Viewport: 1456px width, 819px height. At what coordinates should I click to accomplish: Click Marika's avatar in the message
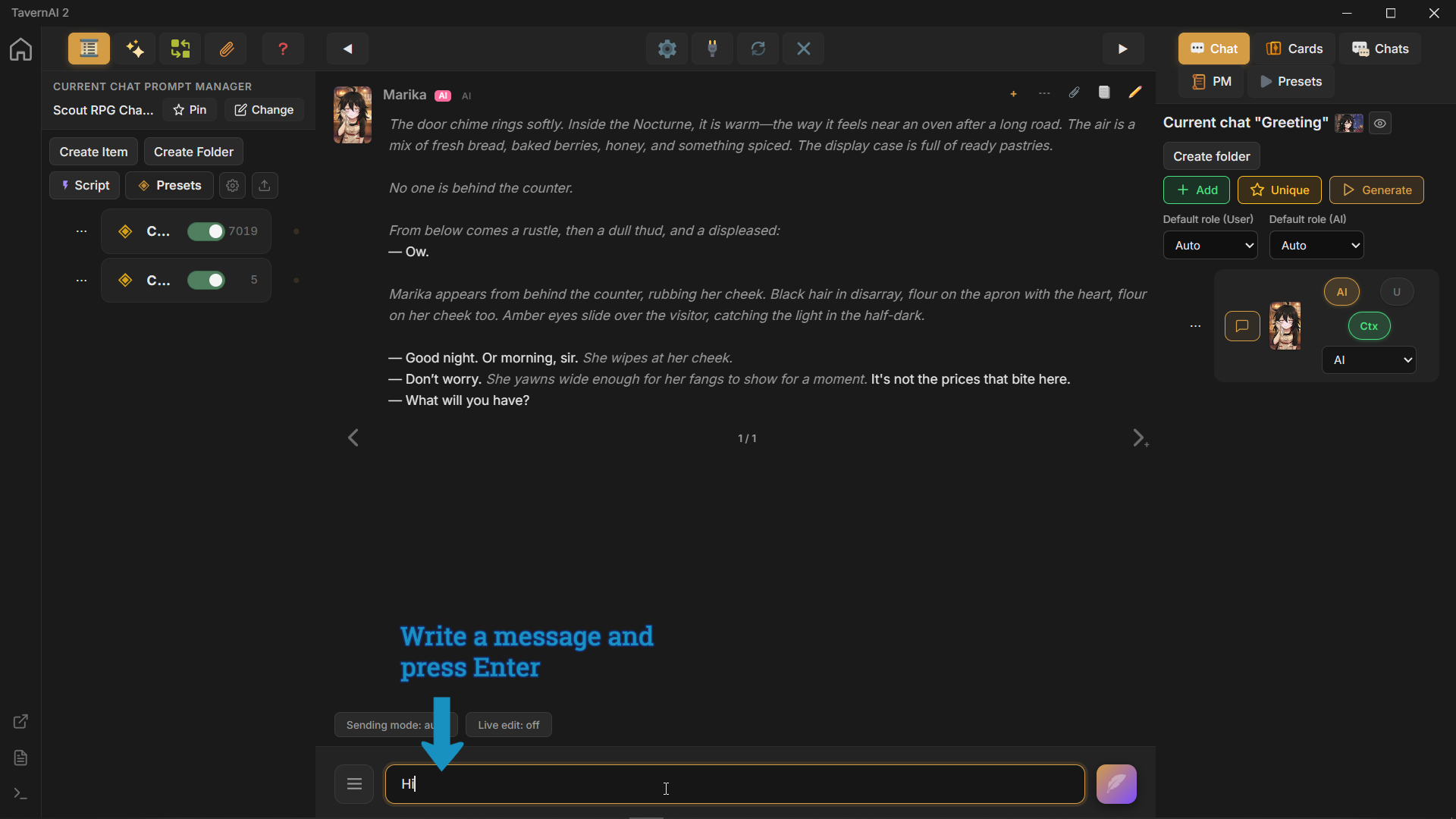[x=353, y=115]
